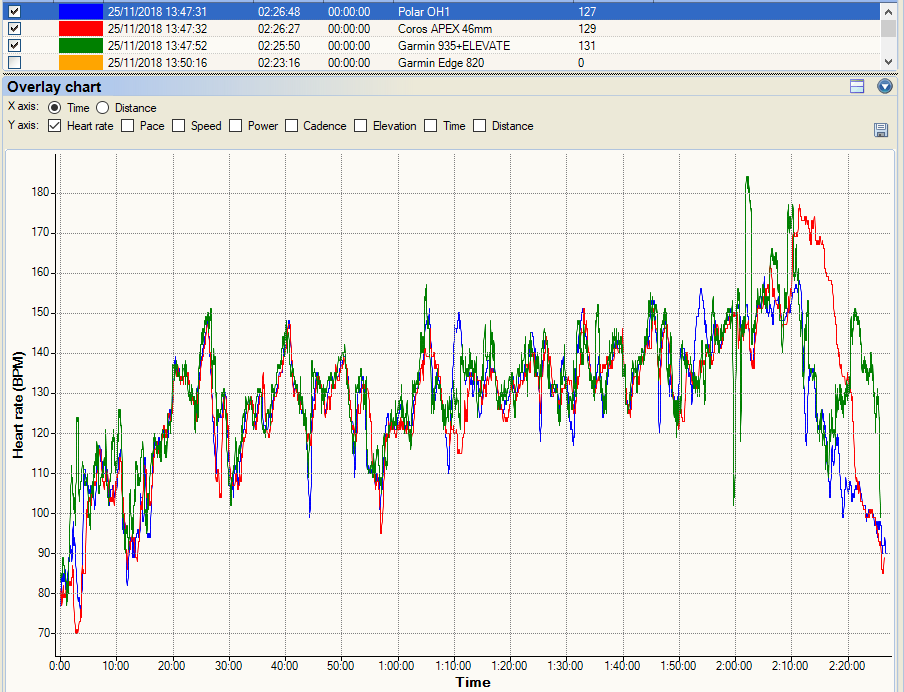This screenshot has width=904, height=692.
Task: Uncheck the Polar OH1 activity checkbox
Action: tap(14, 12)
